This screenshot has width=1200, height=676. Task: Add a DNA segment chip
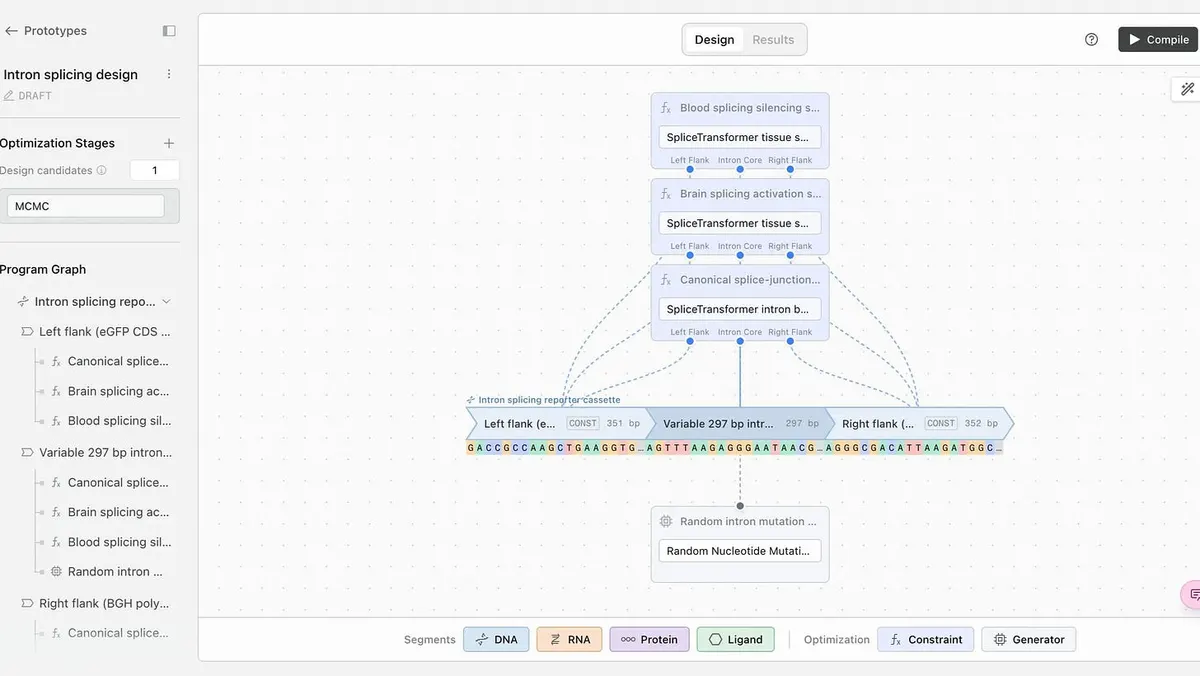(496, 639)
